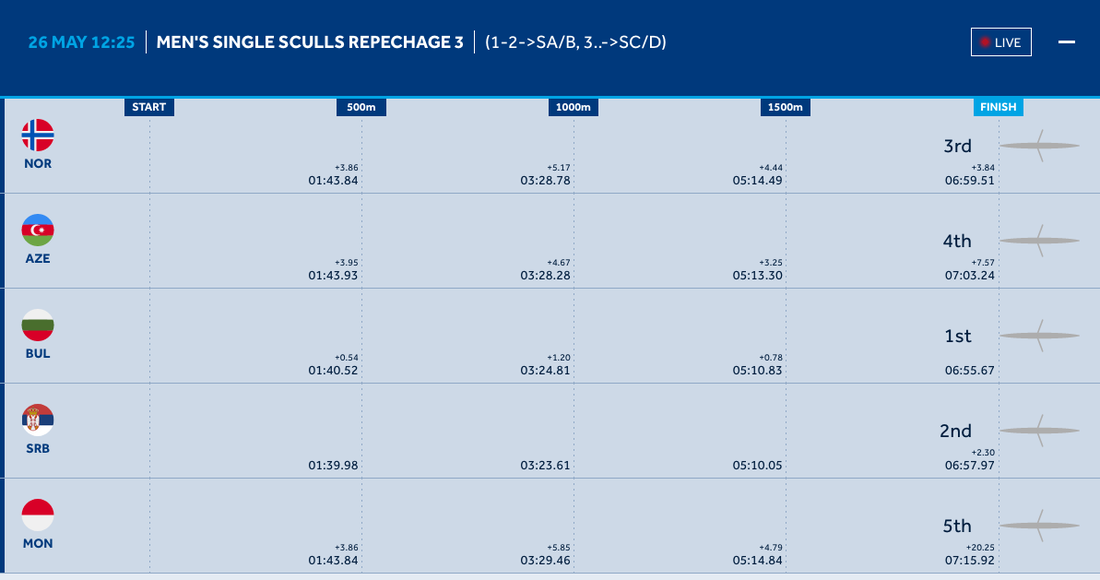Select the FINISH marker label
This screenshot has width=1100, height=580.
[x=998, y=107]
